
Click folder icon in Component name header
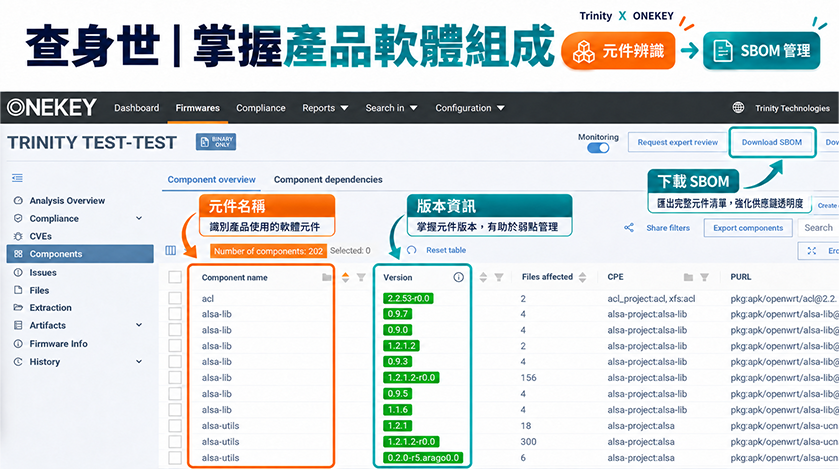326,277
